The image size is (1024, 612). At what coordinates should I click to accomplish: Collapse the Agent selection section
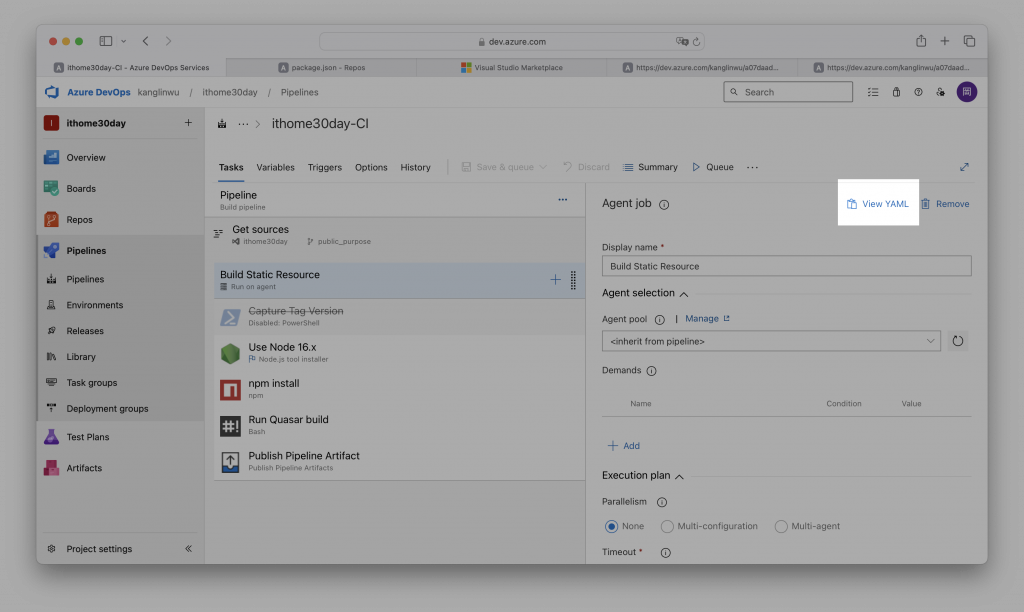coord(684,294)
